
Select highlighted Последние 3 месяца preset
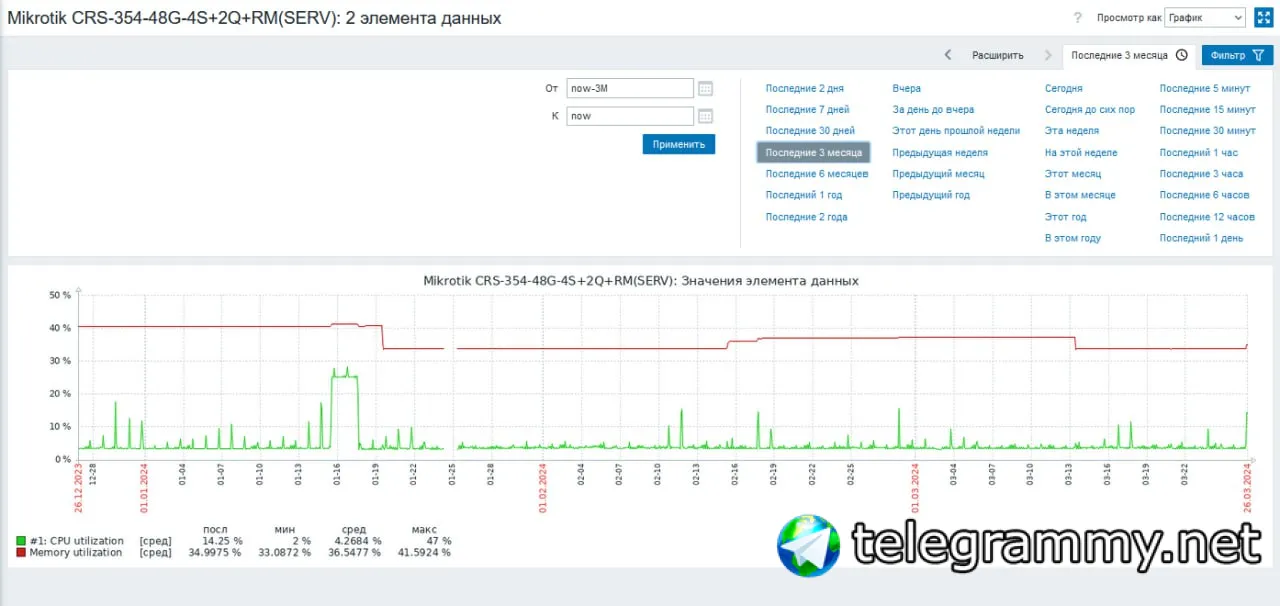(x=813, y=152)
